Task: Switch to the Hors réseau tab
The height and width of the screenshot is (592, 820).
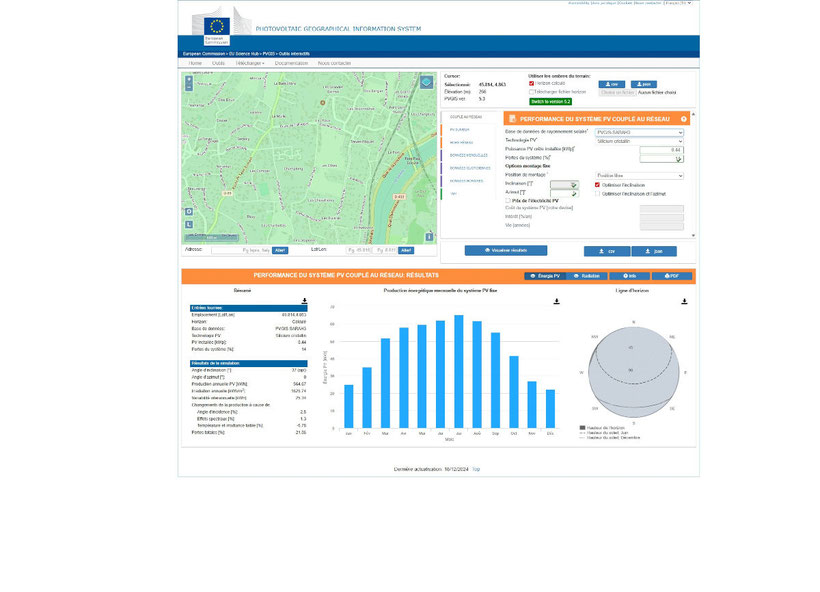Action: 461,142
